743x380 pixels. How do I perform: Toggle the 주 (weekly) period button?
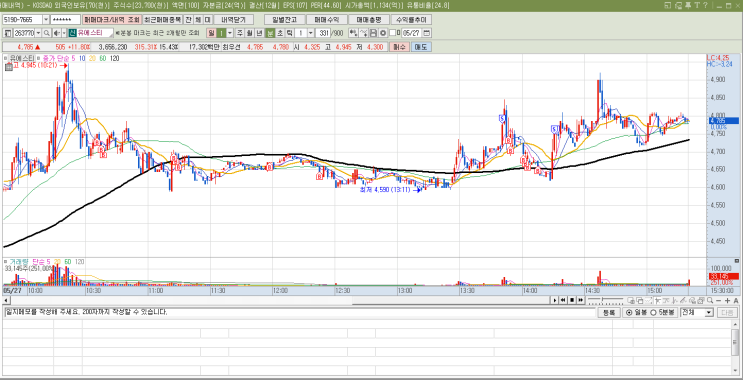tap(240, 33)
